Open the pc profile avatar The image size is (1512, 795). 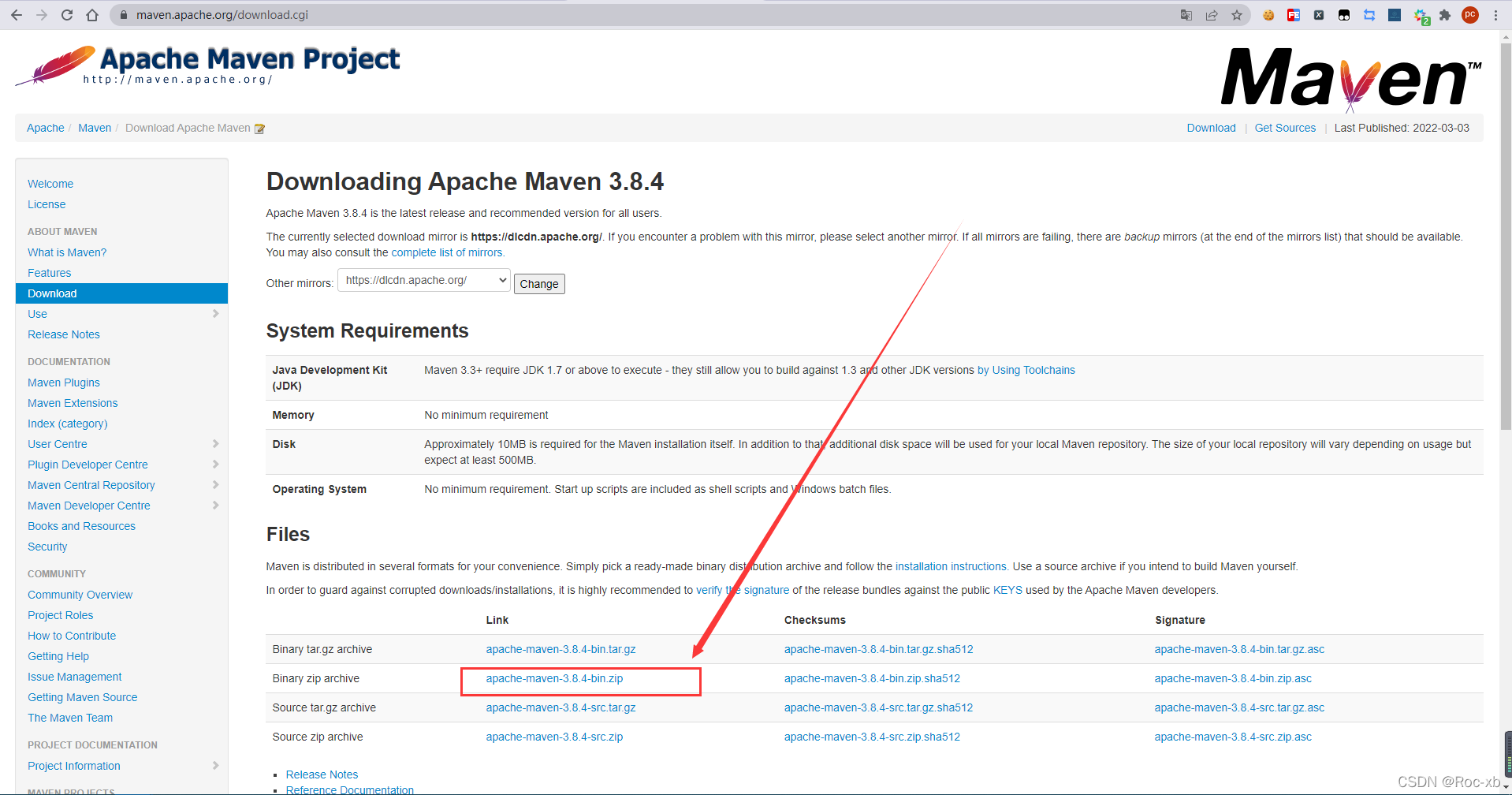click(x=1470, y=15)
